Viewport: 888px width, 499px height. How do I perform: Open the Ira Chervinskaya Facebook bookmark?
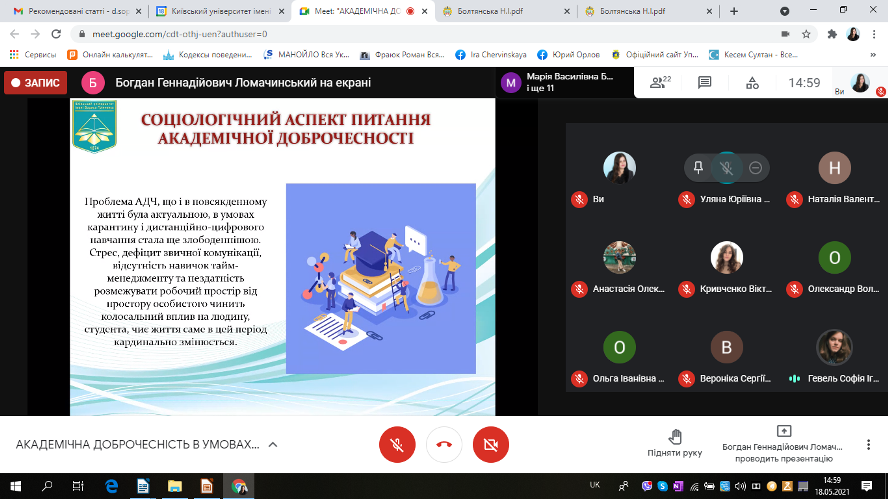pyautogui.click(x=491, y=55)
